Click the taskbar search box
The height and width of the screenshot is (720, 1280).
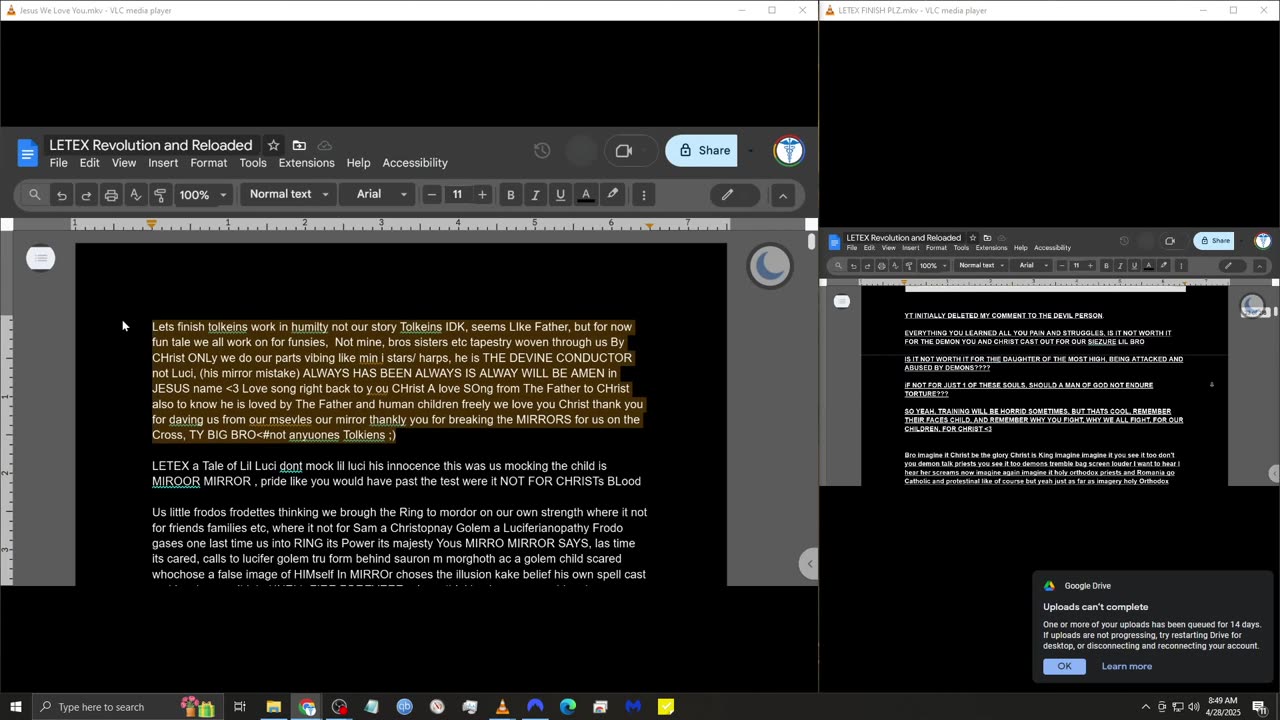click(127, 707)
